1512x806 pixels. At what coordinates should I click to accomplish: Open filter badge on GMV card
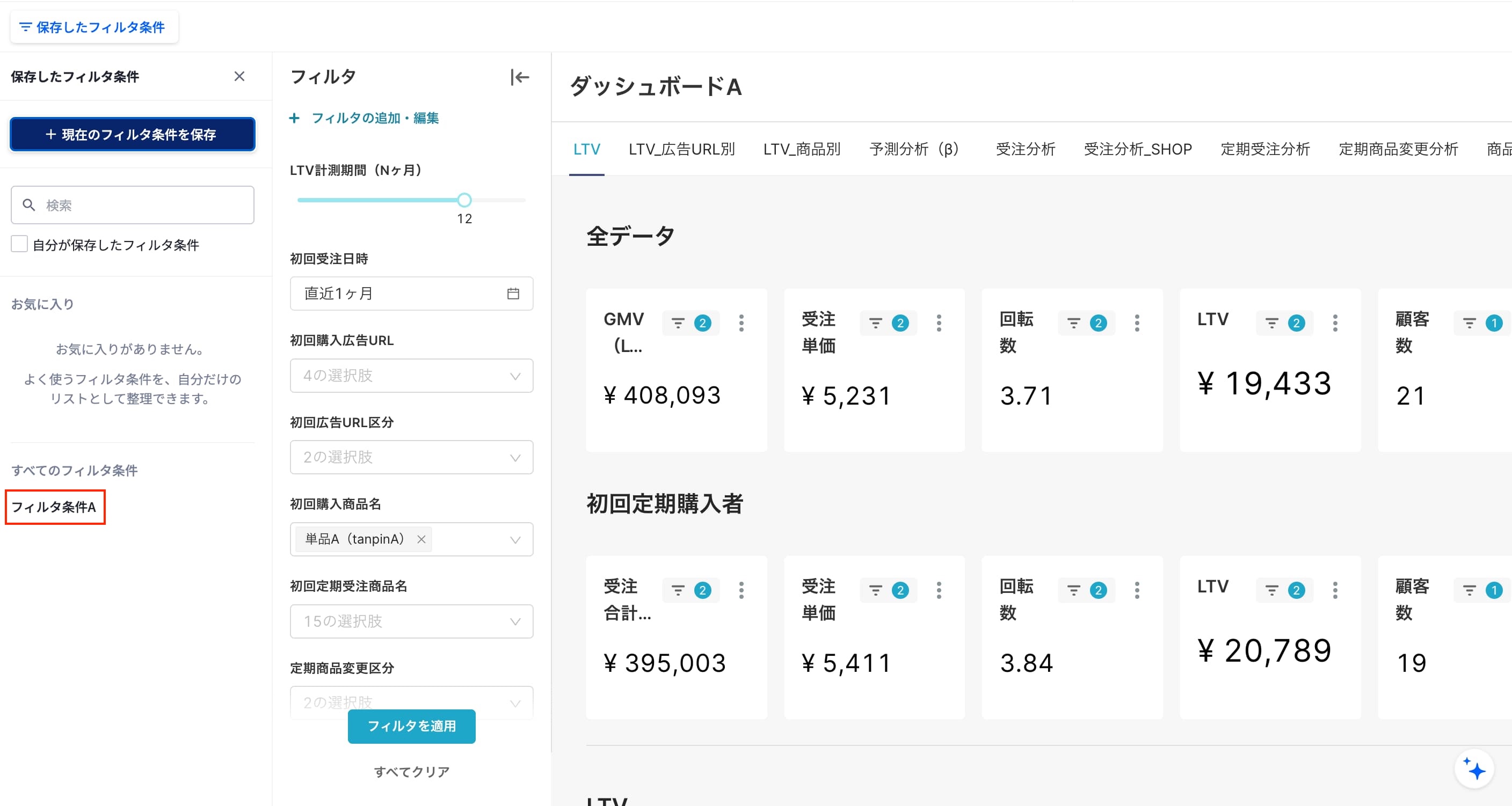(691, 323)
